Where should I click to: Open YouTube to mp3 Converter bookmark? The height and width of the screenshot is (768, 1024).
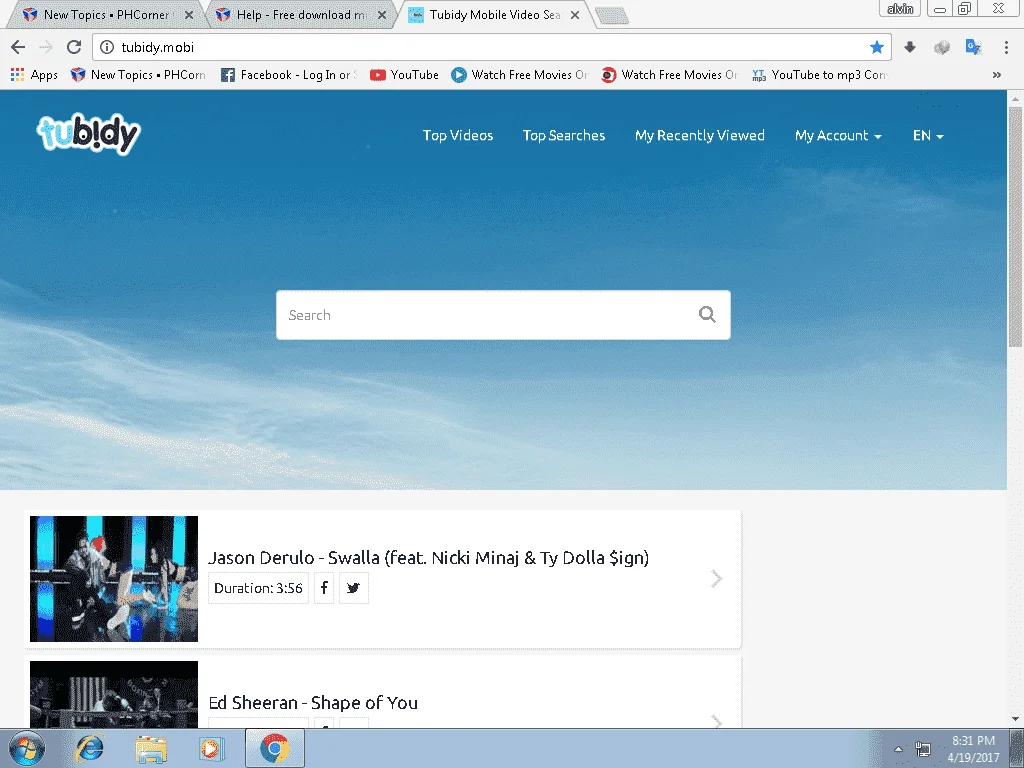click(820, 74)
